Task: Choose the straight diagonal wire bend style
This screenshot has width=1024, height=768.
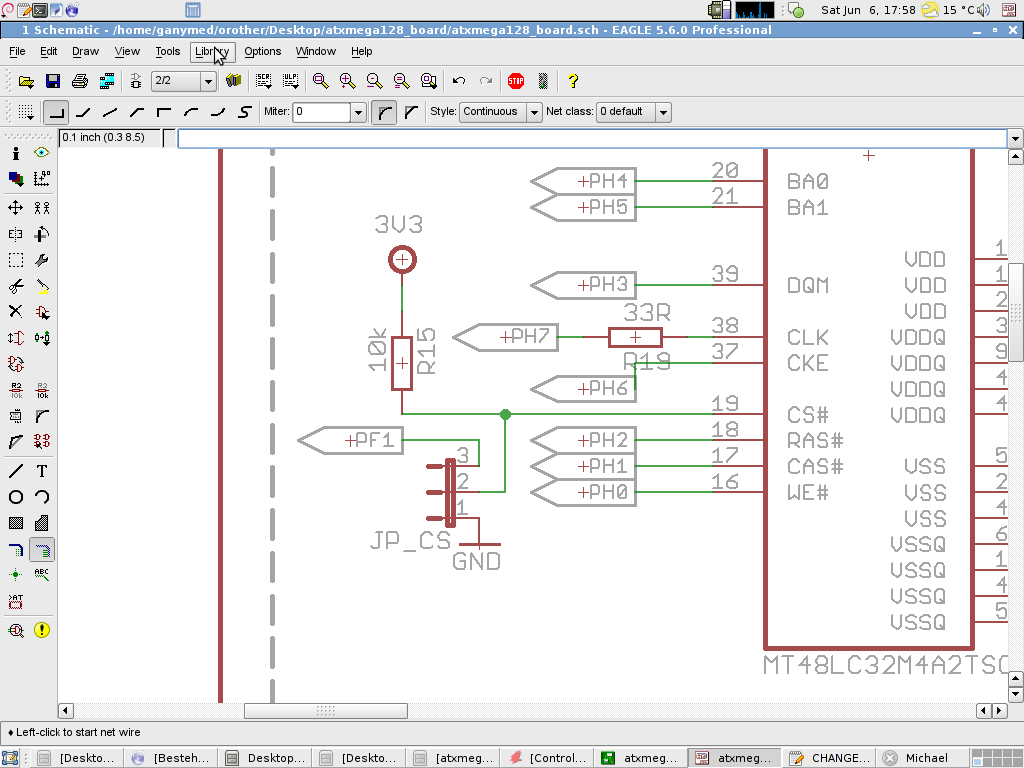Action: (x=110, y=112)
